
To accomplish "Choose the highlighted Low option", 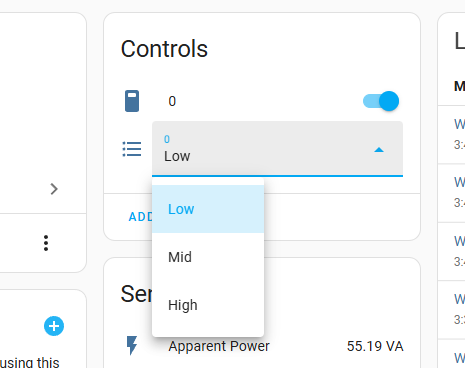I will tap(208, 209).
